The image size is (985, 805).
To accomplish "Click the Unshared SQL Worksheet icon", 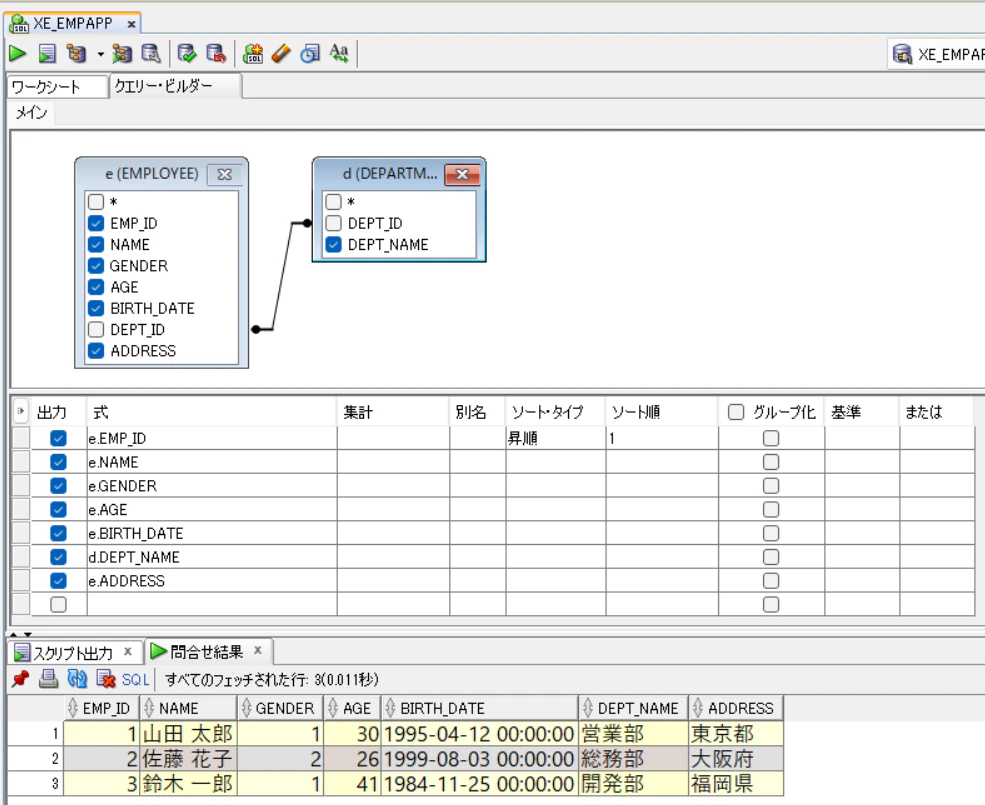I will click(x=253, y=54).
